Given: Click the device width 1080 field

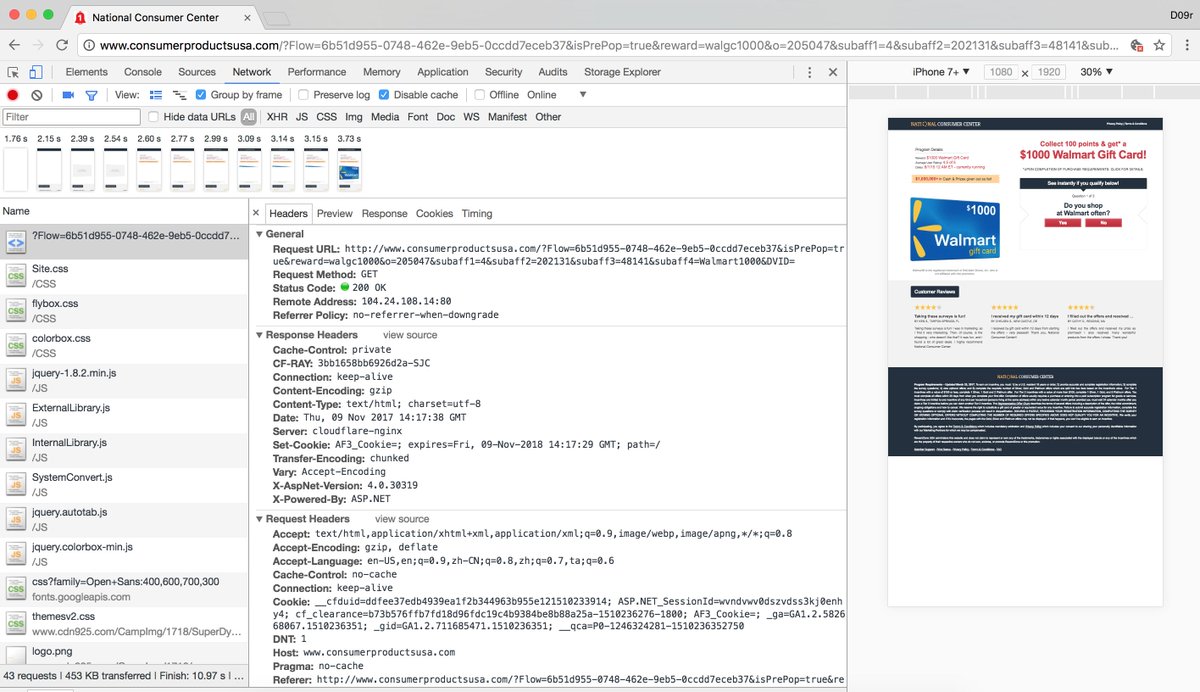Looking at the screenshot, I should coord(1000,72).
